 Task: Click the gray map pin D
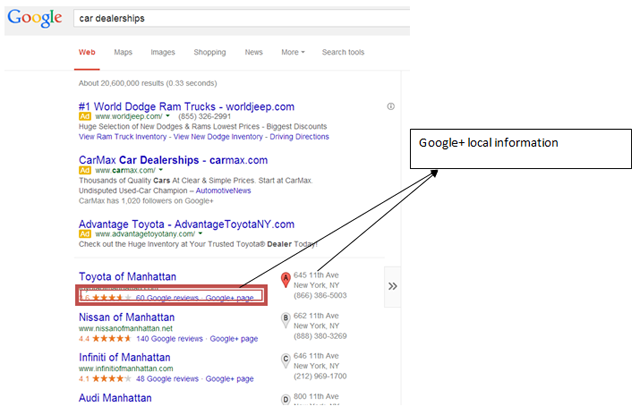[x=286, y=399]
